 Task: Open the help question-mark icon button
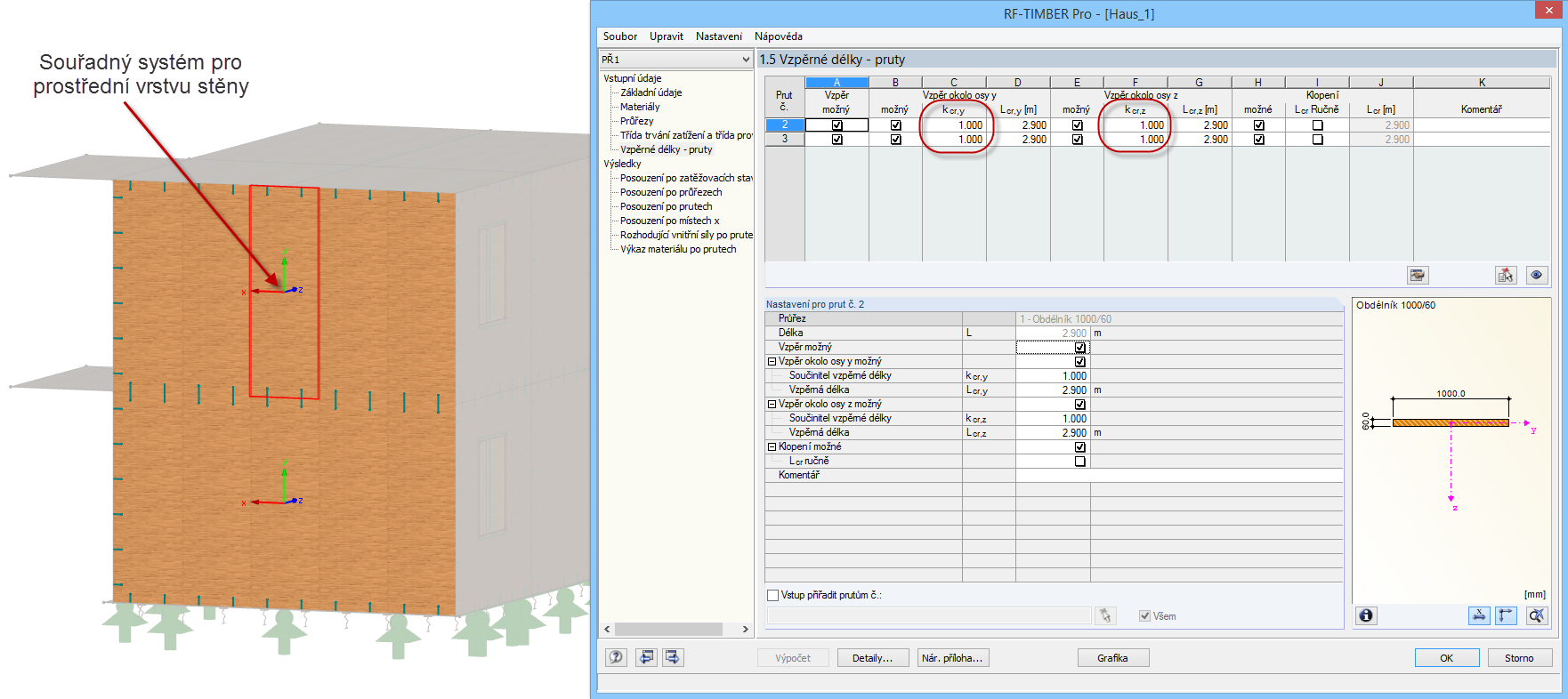pos(616,657)
